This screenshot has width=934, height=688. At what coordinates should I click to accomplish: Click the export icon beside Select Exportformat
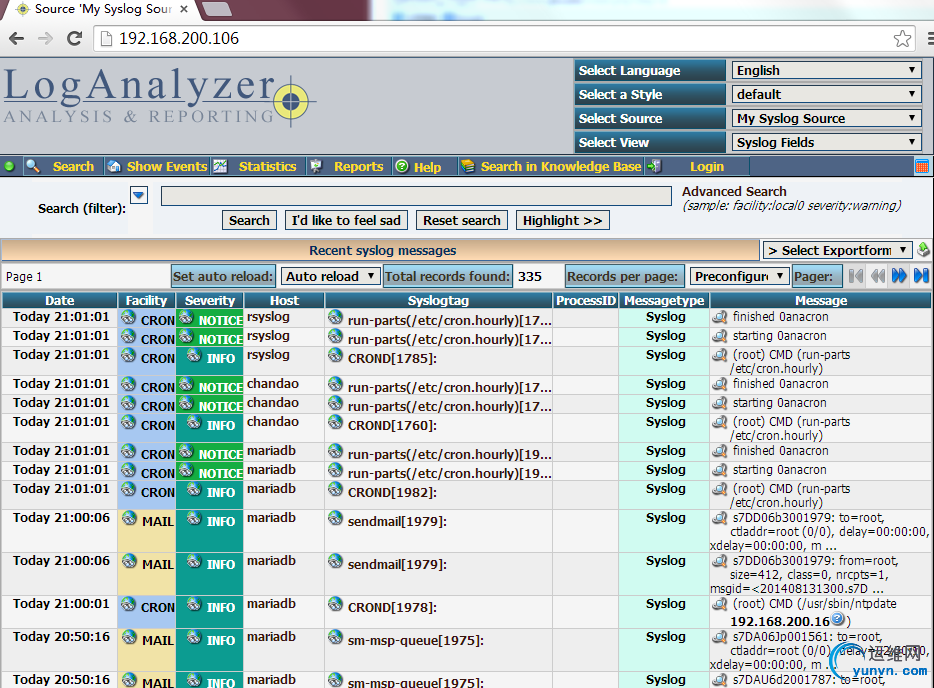click(x=923, y=250)
